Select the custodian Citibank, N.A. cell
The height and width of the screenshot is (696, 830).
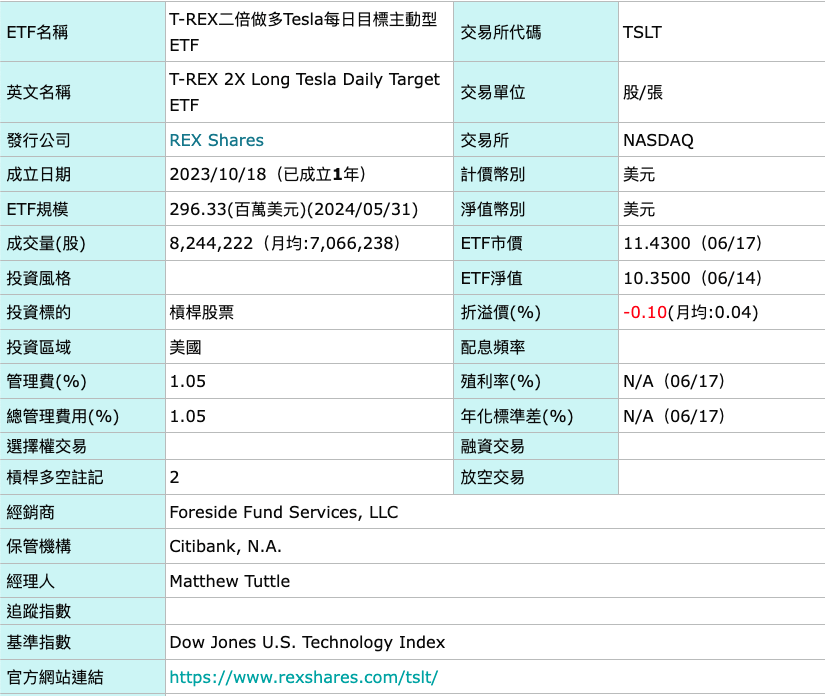pyautogui.click(x=229, y=546)
